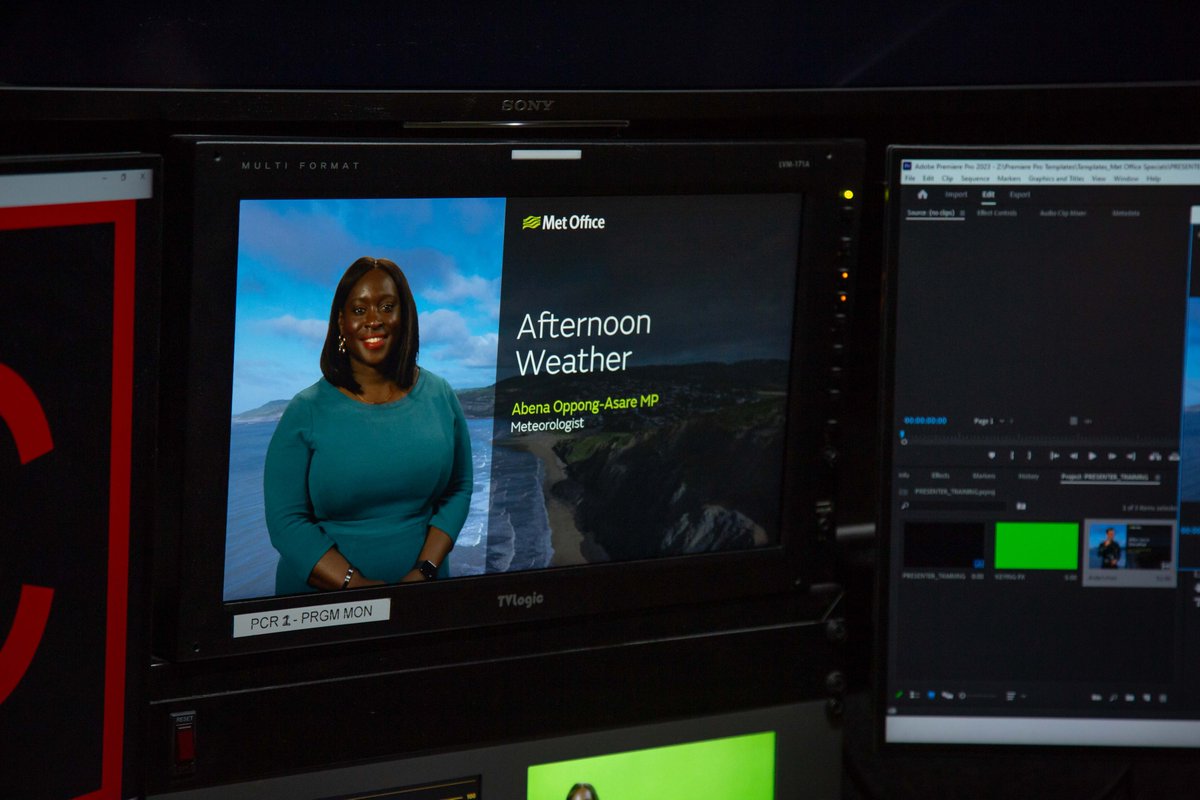Screen dimensions: 1200x800
Task: Click the New Item icon
Action: pos(1147,697)
